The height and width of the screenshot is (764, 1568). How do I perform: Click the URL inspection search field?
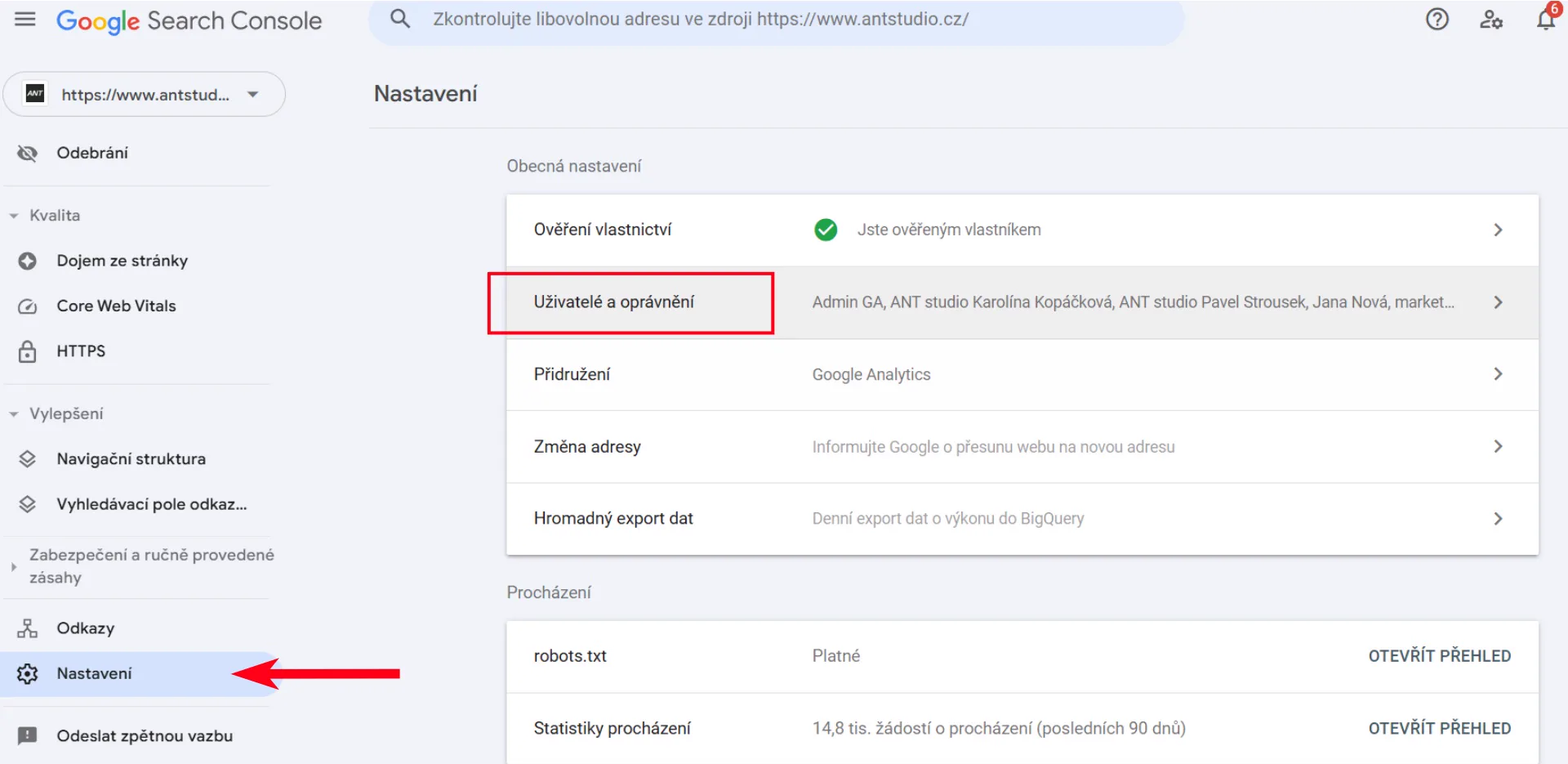[x=776, y=20]
